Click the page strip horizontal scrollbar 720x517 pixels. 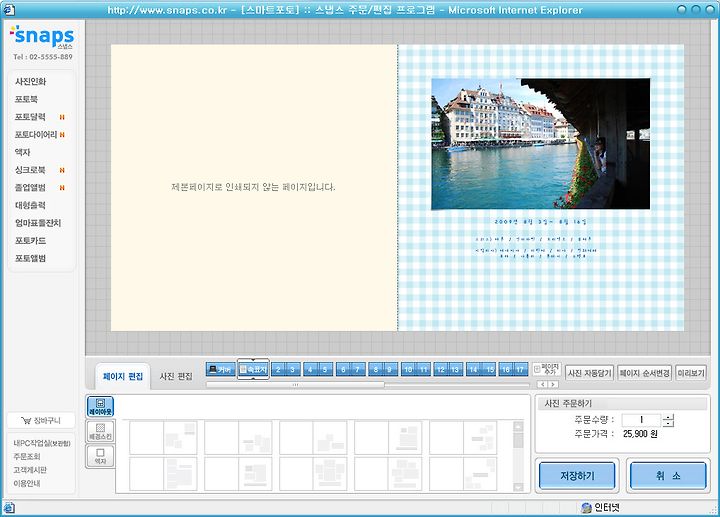(x=295, y=385)
